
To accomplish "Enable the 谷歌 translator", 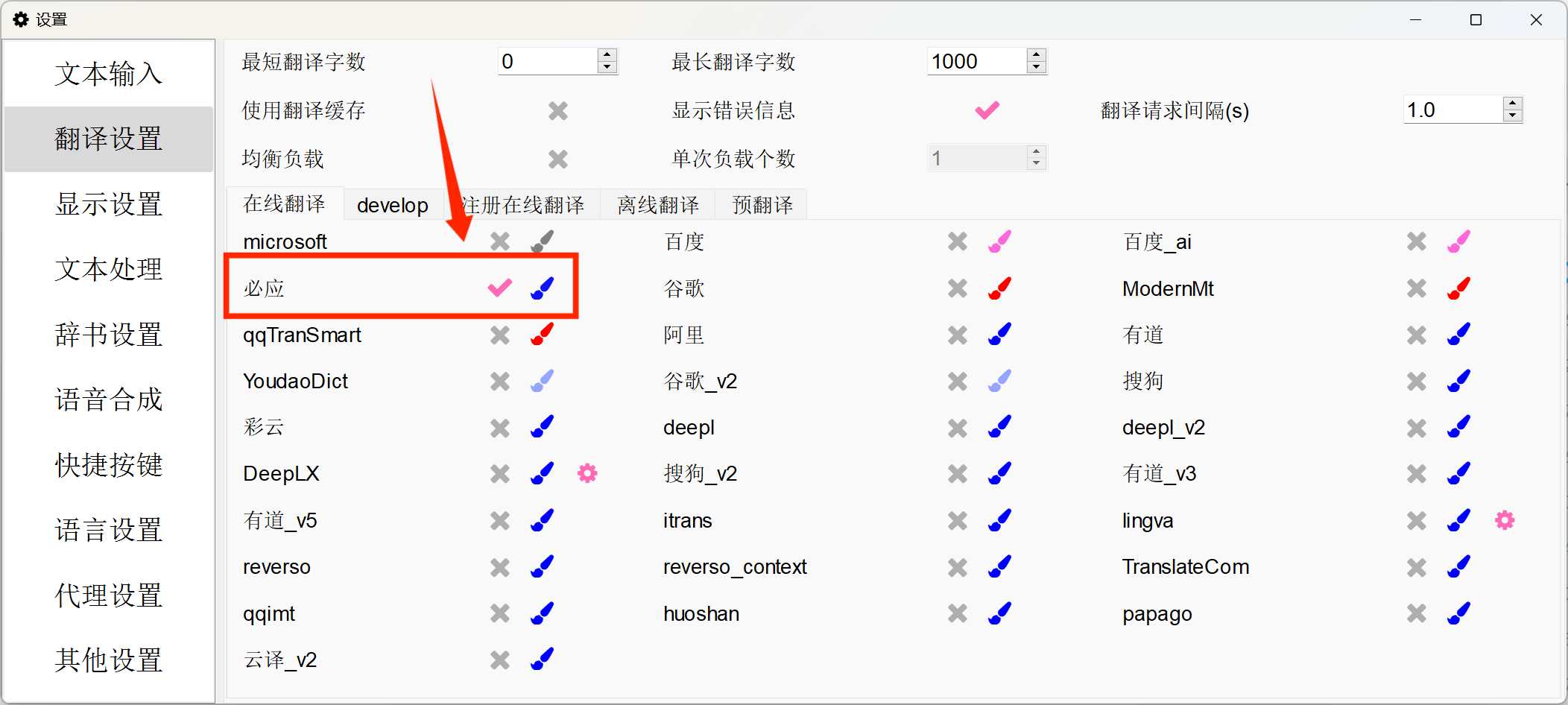I will [x=958, y=288].
